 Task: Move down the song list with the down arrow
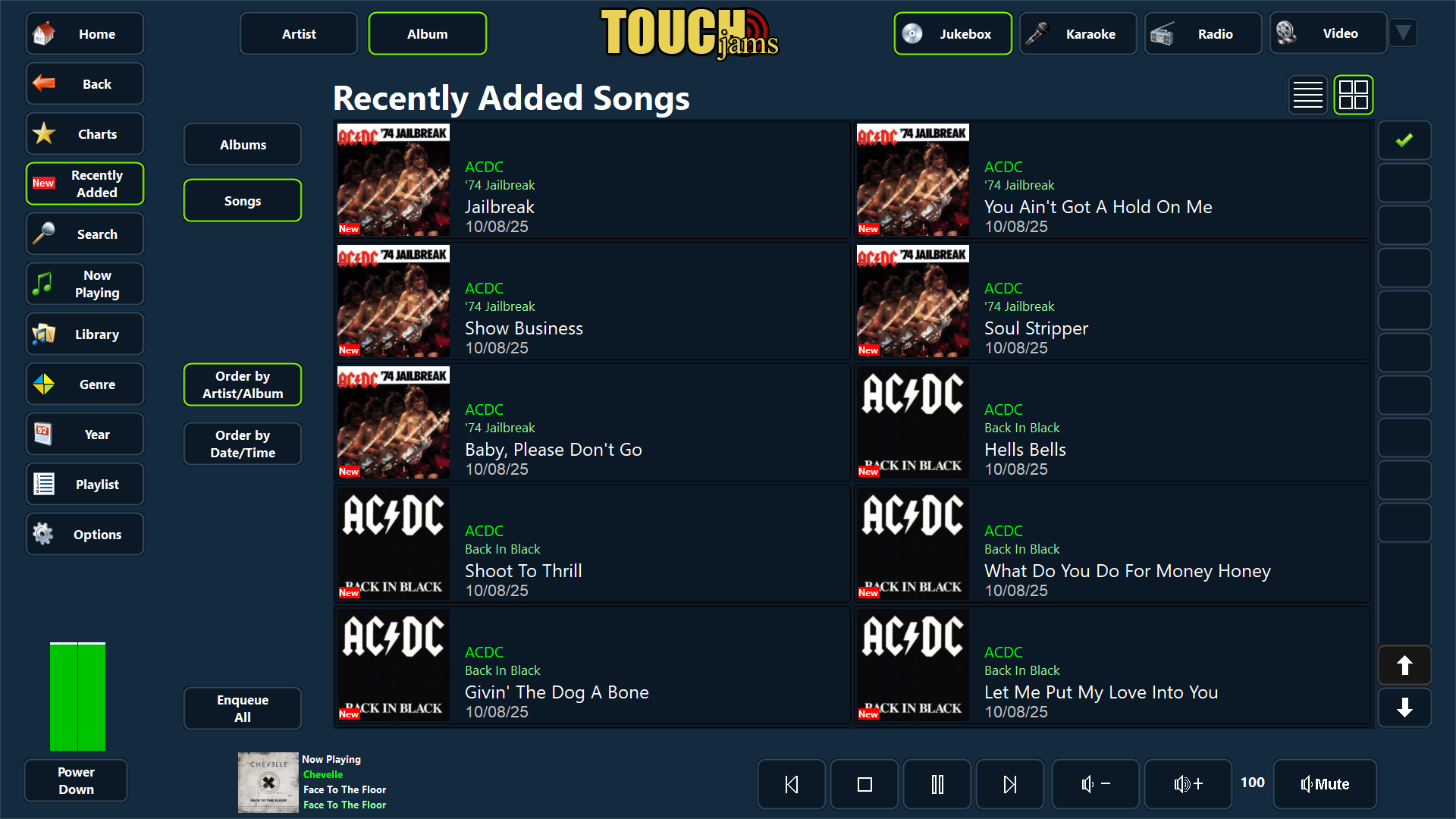[1404, 708]
